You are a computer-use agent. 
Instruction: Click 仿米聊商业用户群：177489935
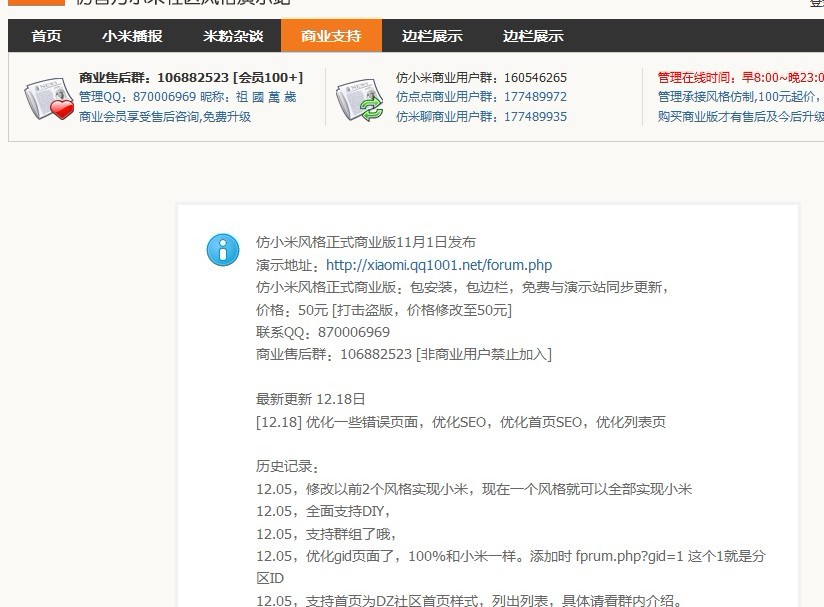point(481,116)
